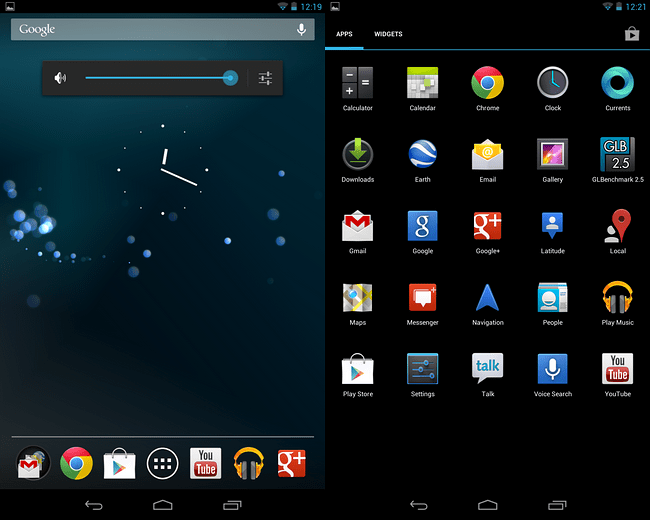Open the all apps drawer button
The image size is (650, 520).
point(162,463)
